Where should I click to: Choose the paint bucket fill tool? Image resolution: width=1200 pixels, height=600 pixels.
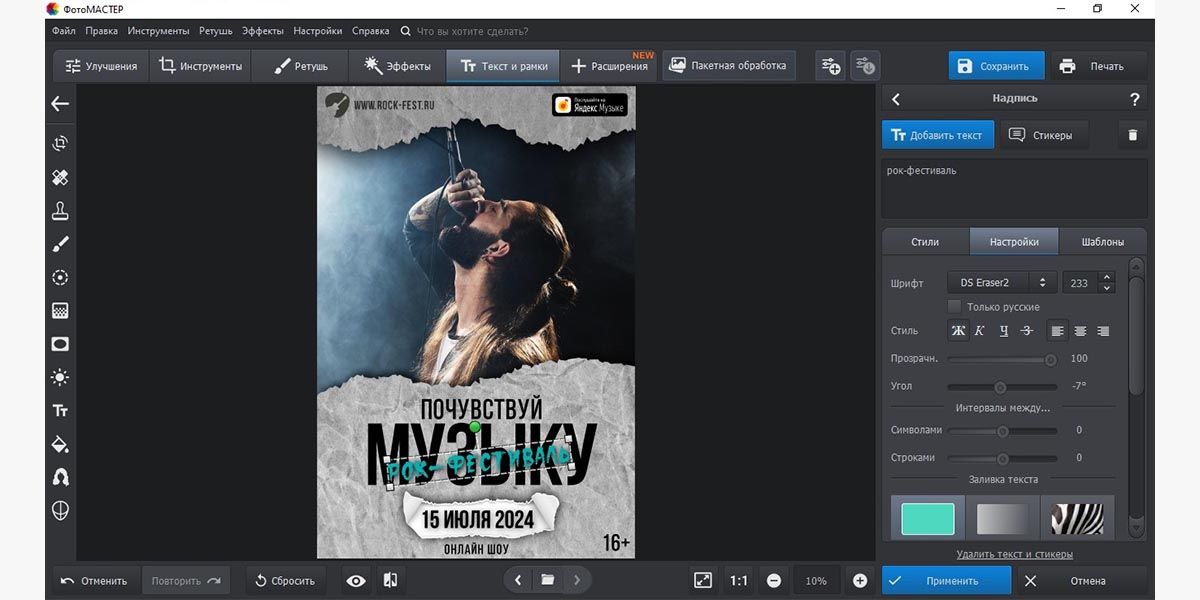tap(60, 444)
